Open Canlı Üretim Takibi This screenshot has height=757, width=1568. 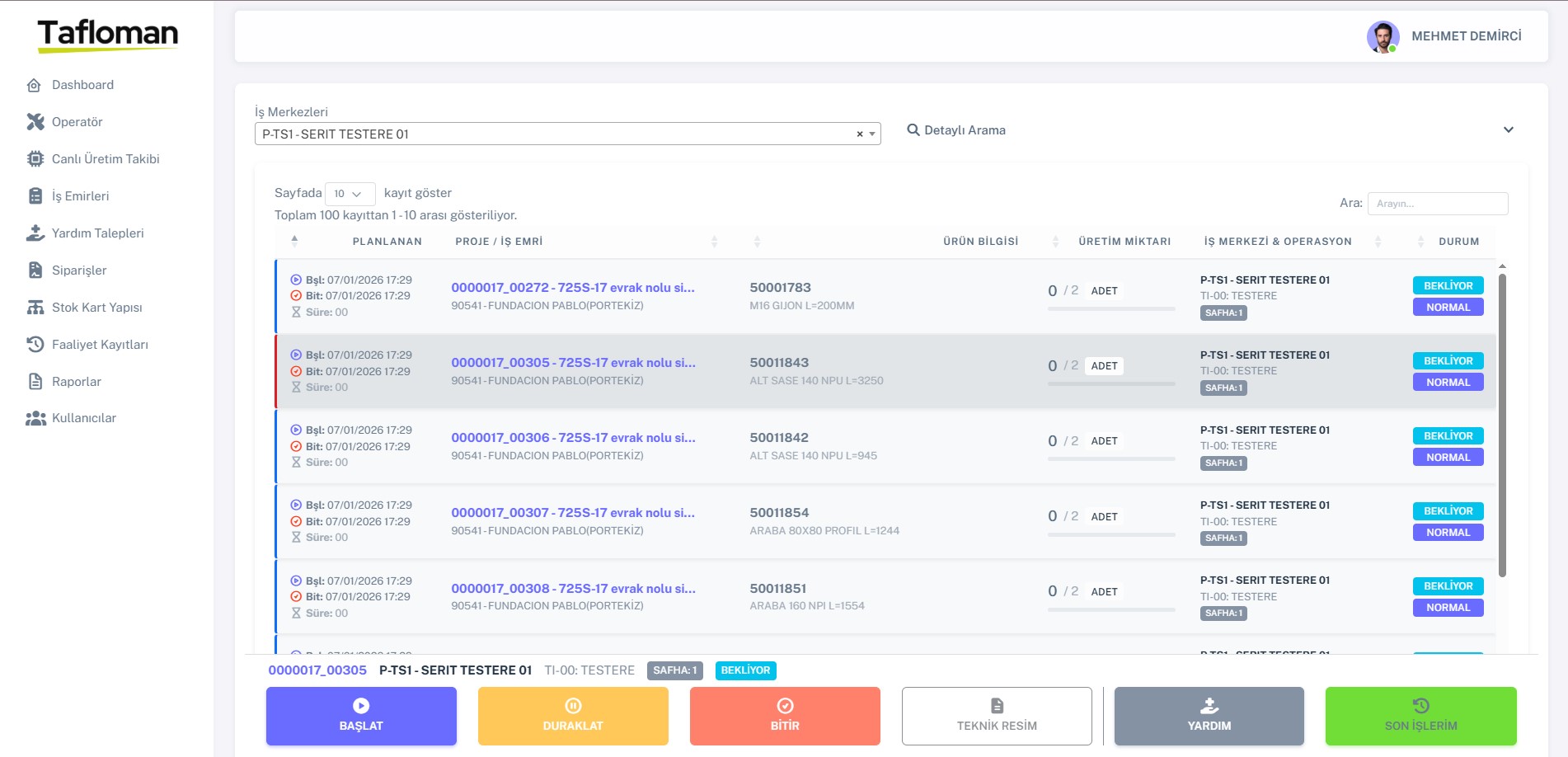pyautogui.click(x=106, y=158)
